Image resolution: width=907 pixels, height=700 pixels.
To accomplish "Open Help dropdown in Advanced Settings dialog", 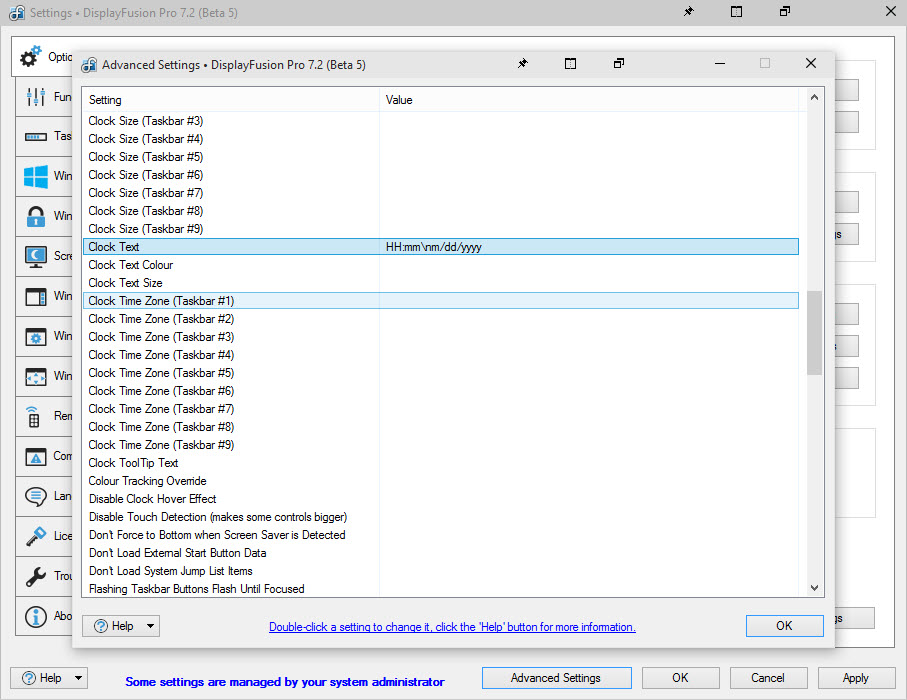I will (x=122, y=626).
